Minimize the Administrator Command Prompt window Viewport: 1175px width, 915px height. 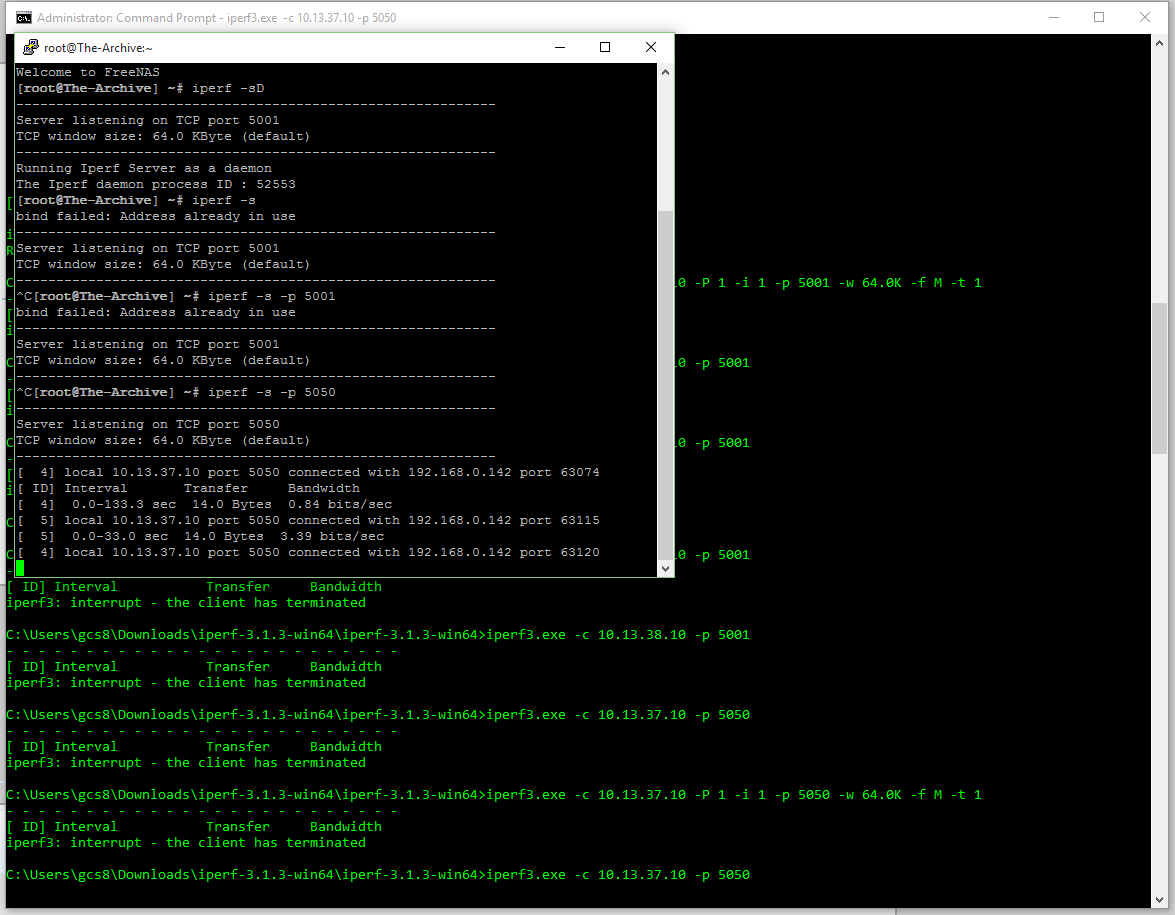coord(1054,17)
